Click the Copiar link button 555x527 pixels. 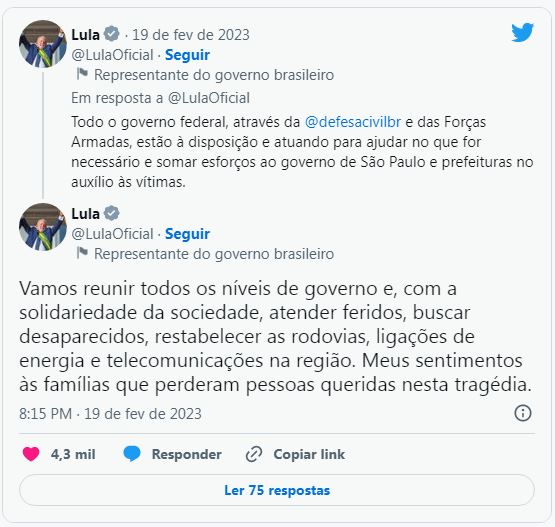click(309, 454)
